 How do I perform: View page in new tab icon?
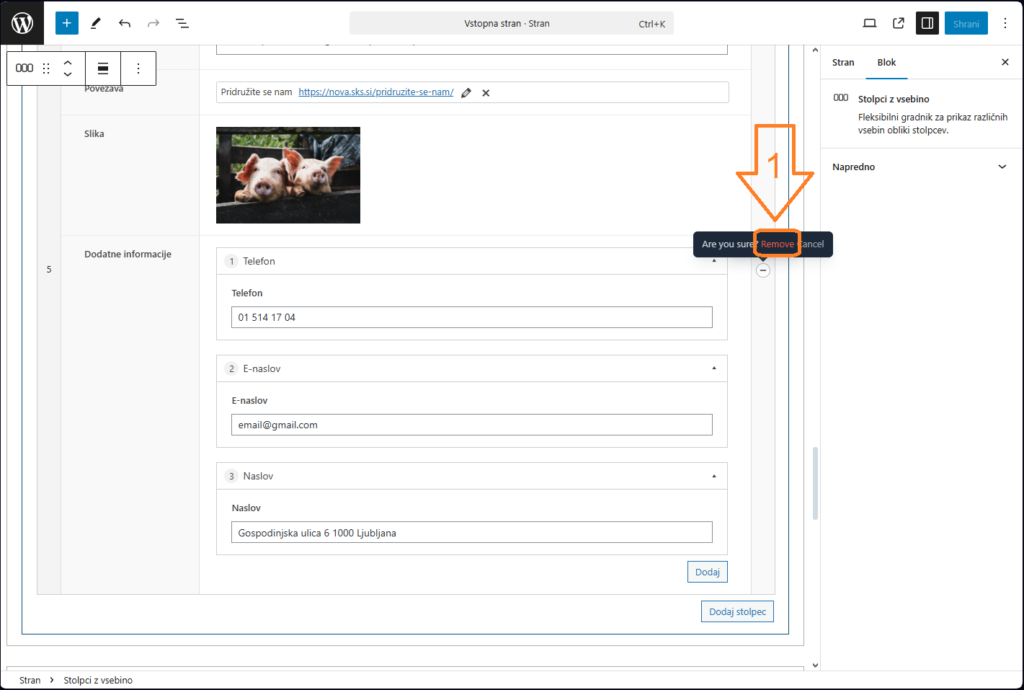point(898,23)
